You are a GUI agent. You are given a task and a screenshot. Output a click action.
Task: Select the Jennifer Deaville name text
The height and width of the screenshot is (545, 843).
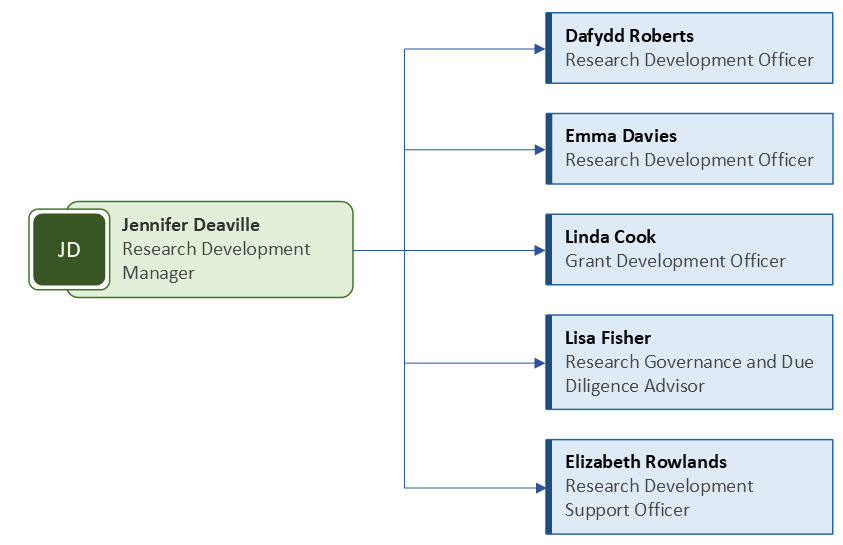tap(191, 225)
